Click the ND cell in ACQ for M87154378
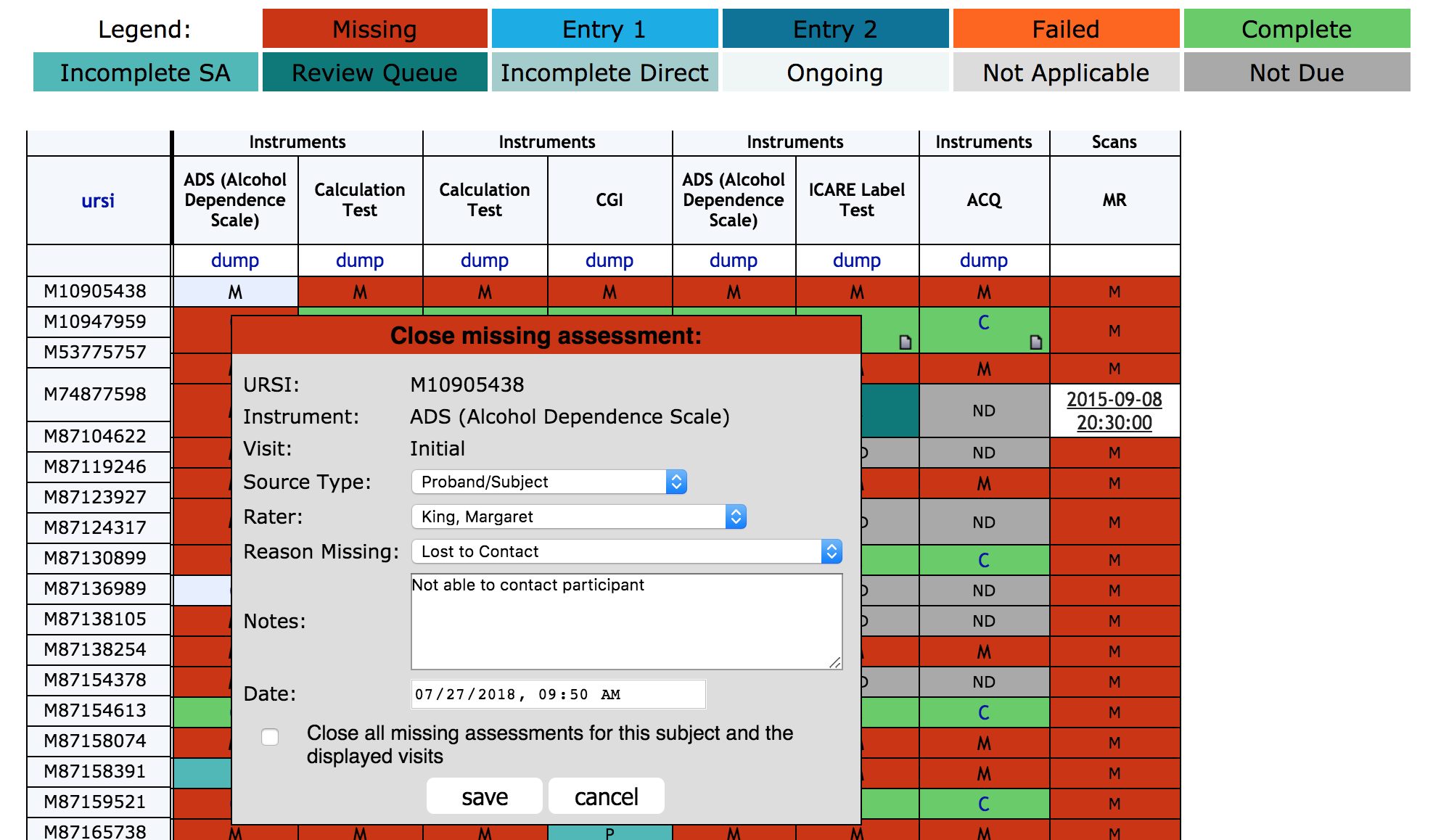Image resolution: width=1441 pixels, height=840 pixels. coord(984,682)
